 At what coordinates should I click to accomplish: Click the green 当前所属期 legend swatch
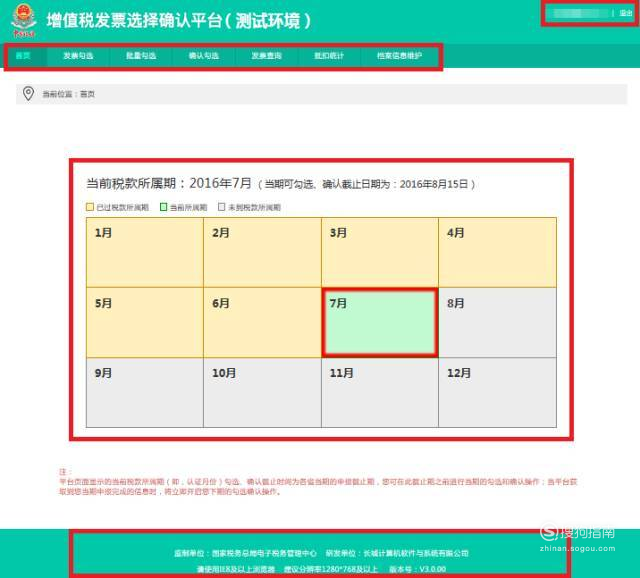click(163, 207)
